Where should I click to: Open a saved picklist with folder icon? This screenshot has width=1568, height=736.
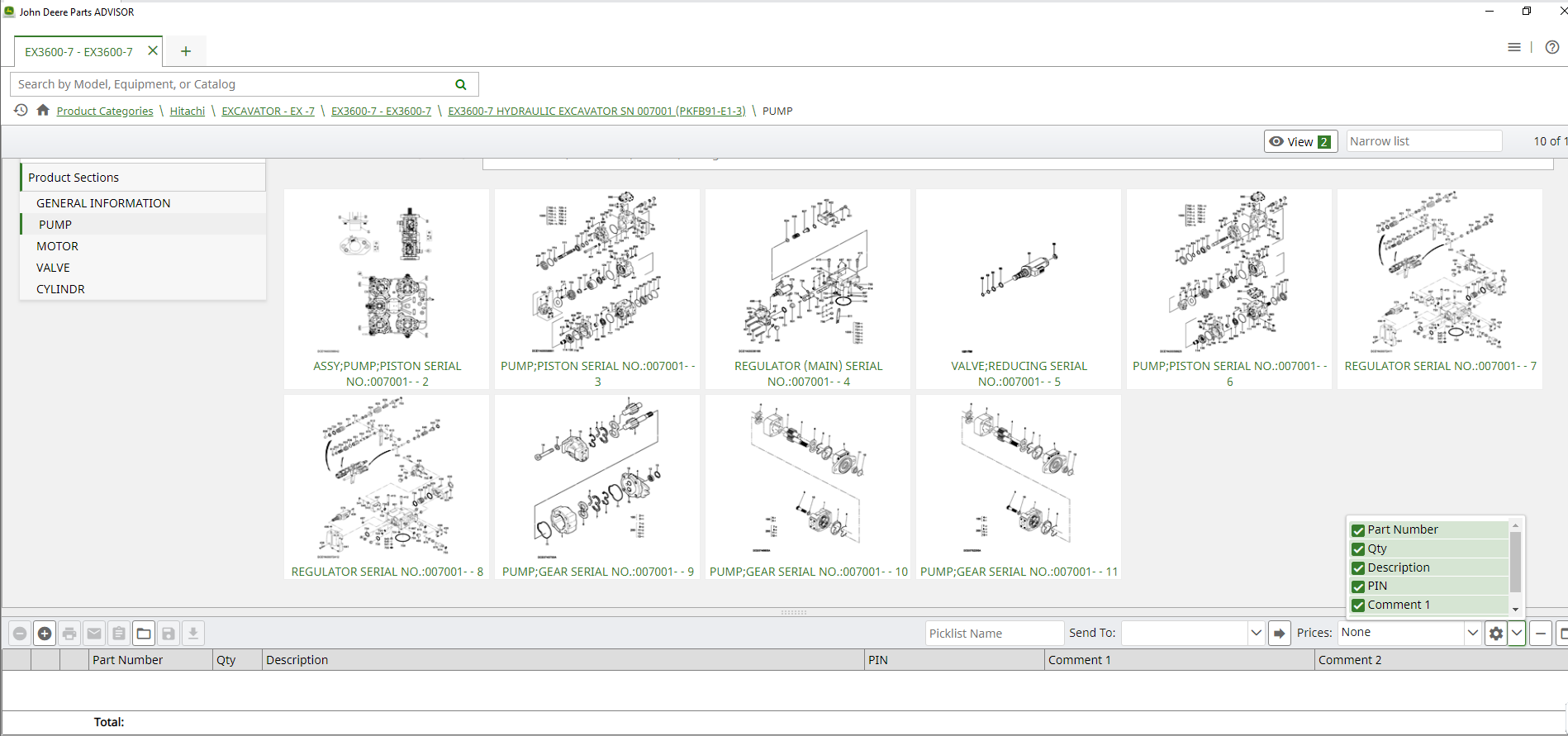(144, 634)
